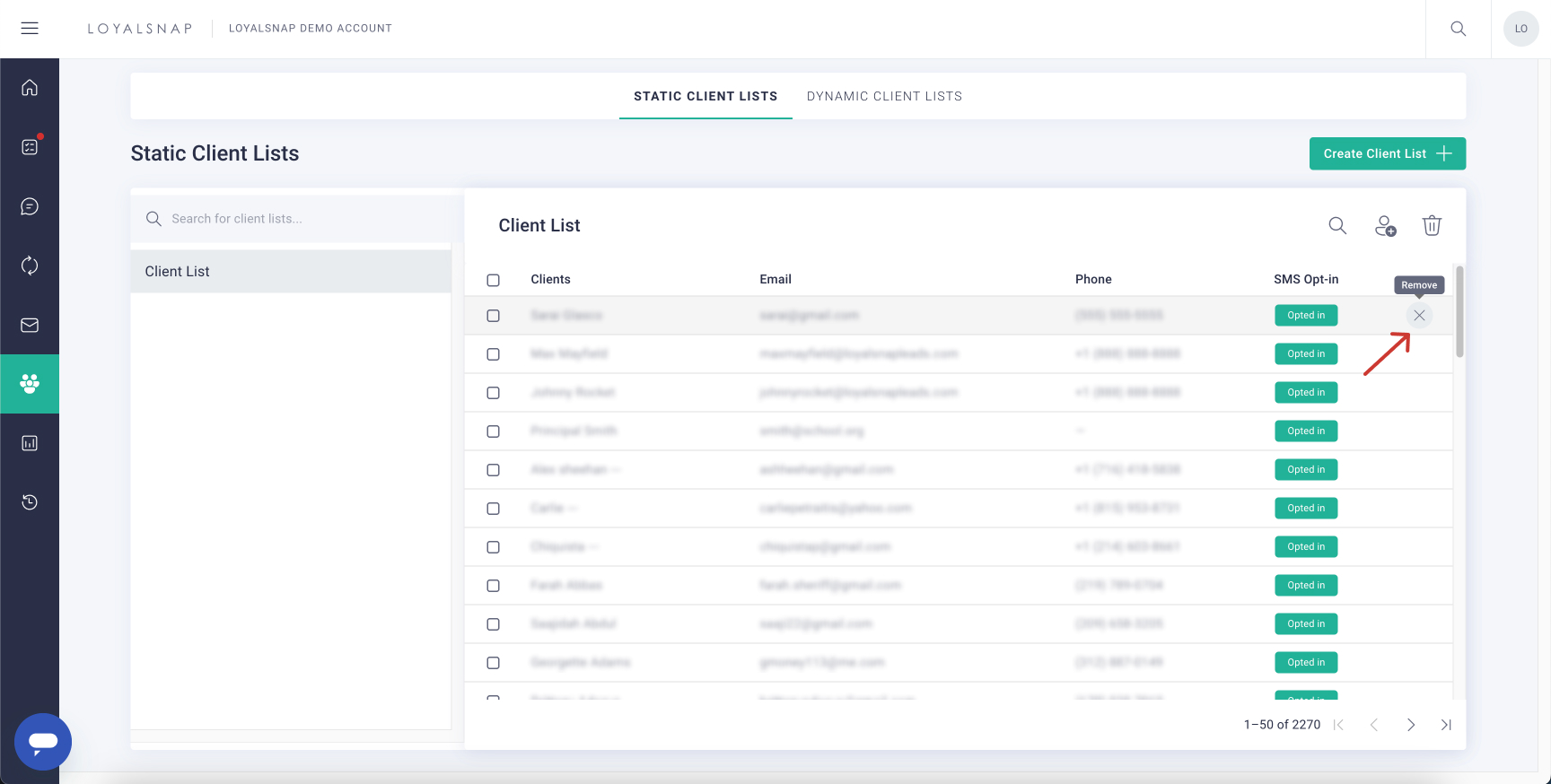This screenshot has width=1551, height=784.
Task: Jump to the first page of results
Action: 1338,725
